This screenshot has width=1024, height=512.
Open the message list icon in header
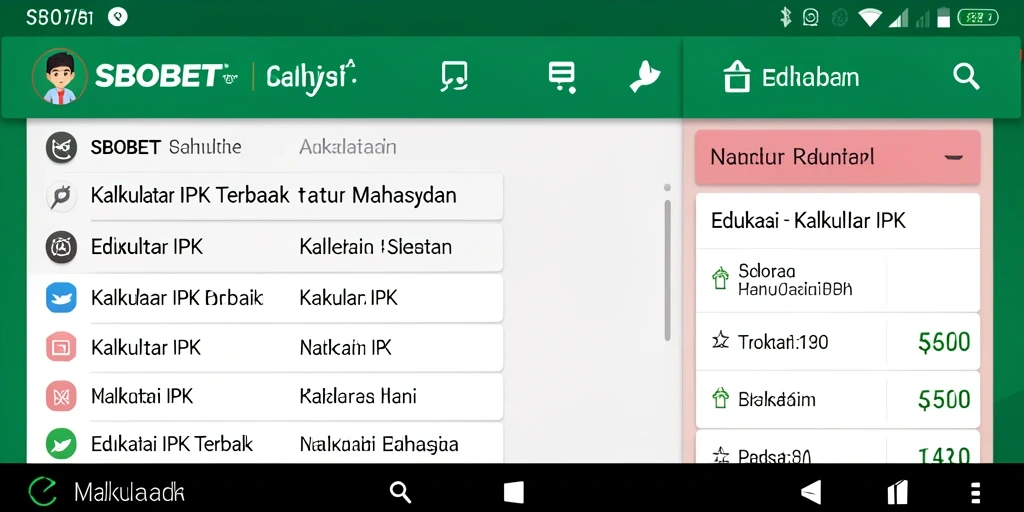[562, 77]
